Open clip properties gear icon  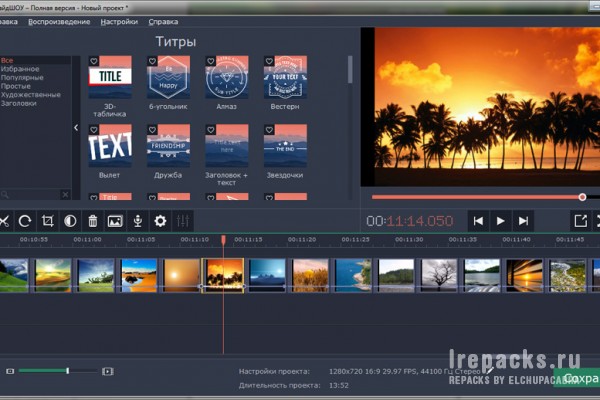(x=160, y=221)
